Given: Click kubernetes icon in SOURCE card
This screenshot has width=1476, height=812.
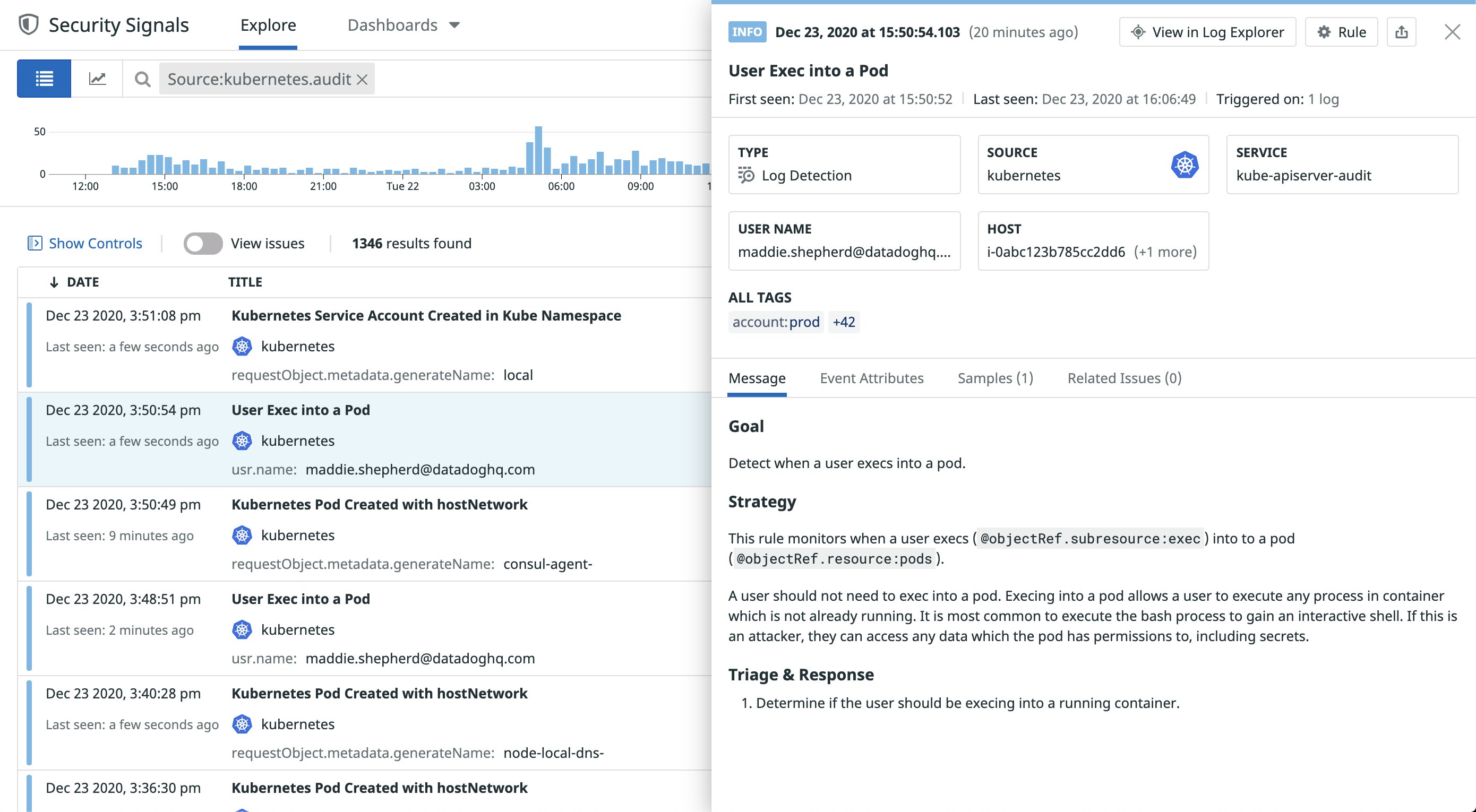Looking at the screenshot, I should [x=1185, y=165].
